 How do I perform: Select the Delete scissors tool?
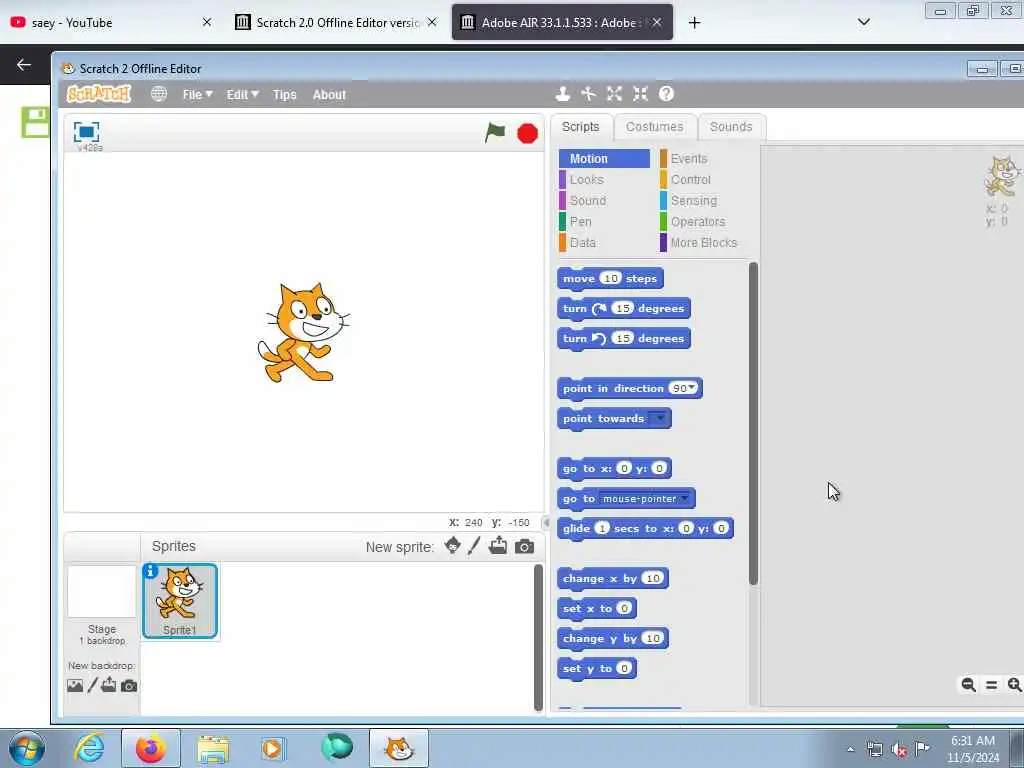click(x=588, y=94)
